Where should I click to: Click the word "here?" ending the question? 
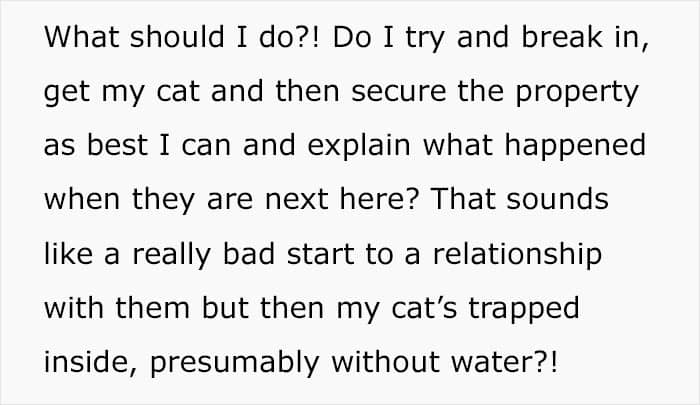pos(379,199)
